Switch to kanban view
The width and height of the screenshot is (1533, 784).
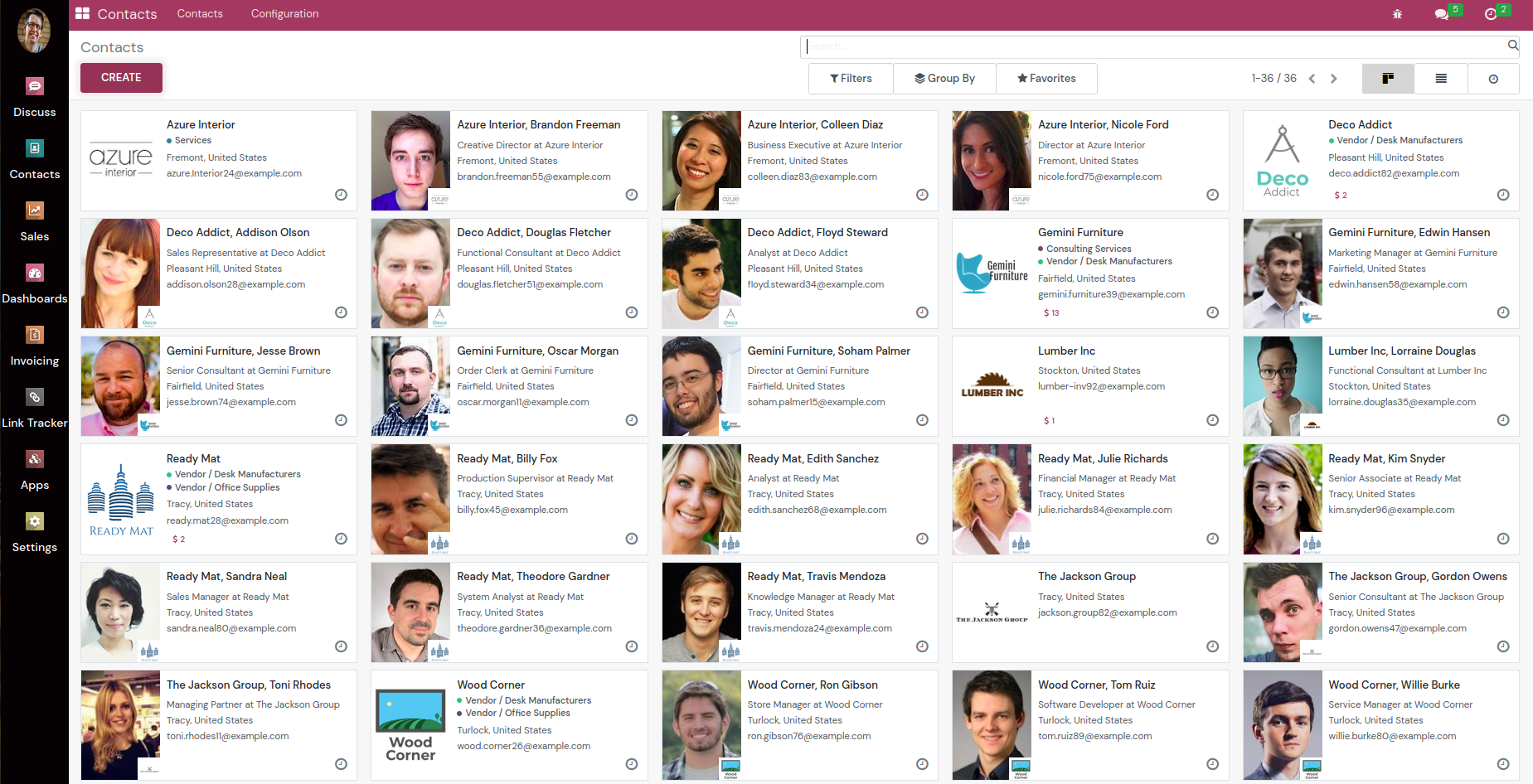pyautogui.click(x=1388, y=79)
